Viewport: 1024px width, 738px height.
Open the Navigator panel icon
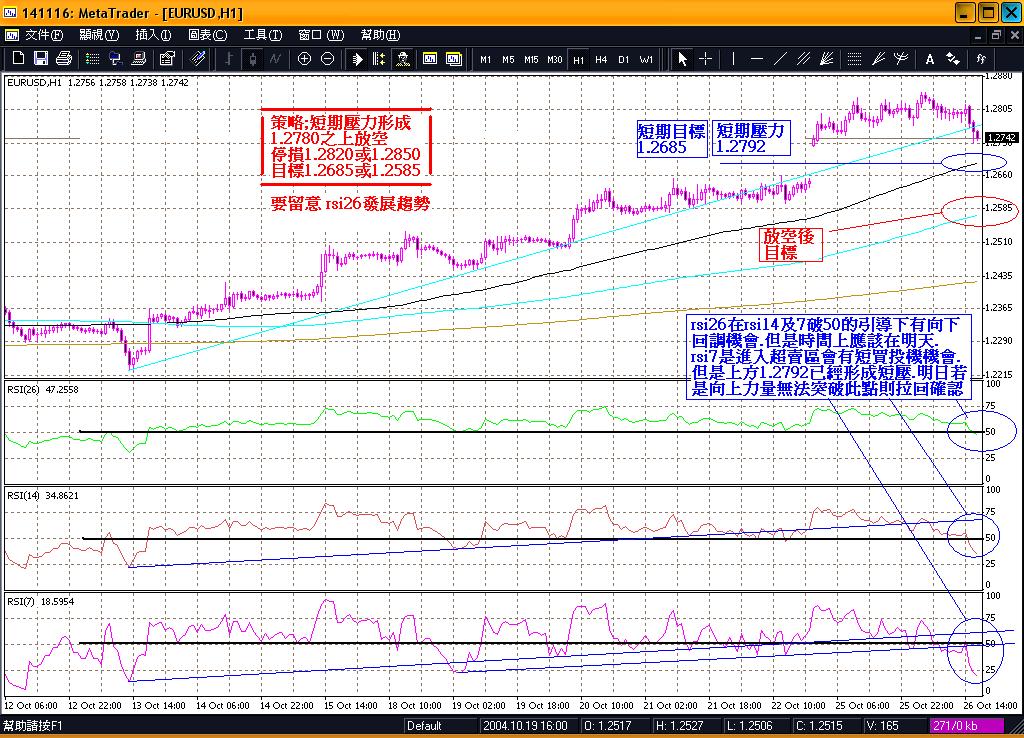coord(116,59)
